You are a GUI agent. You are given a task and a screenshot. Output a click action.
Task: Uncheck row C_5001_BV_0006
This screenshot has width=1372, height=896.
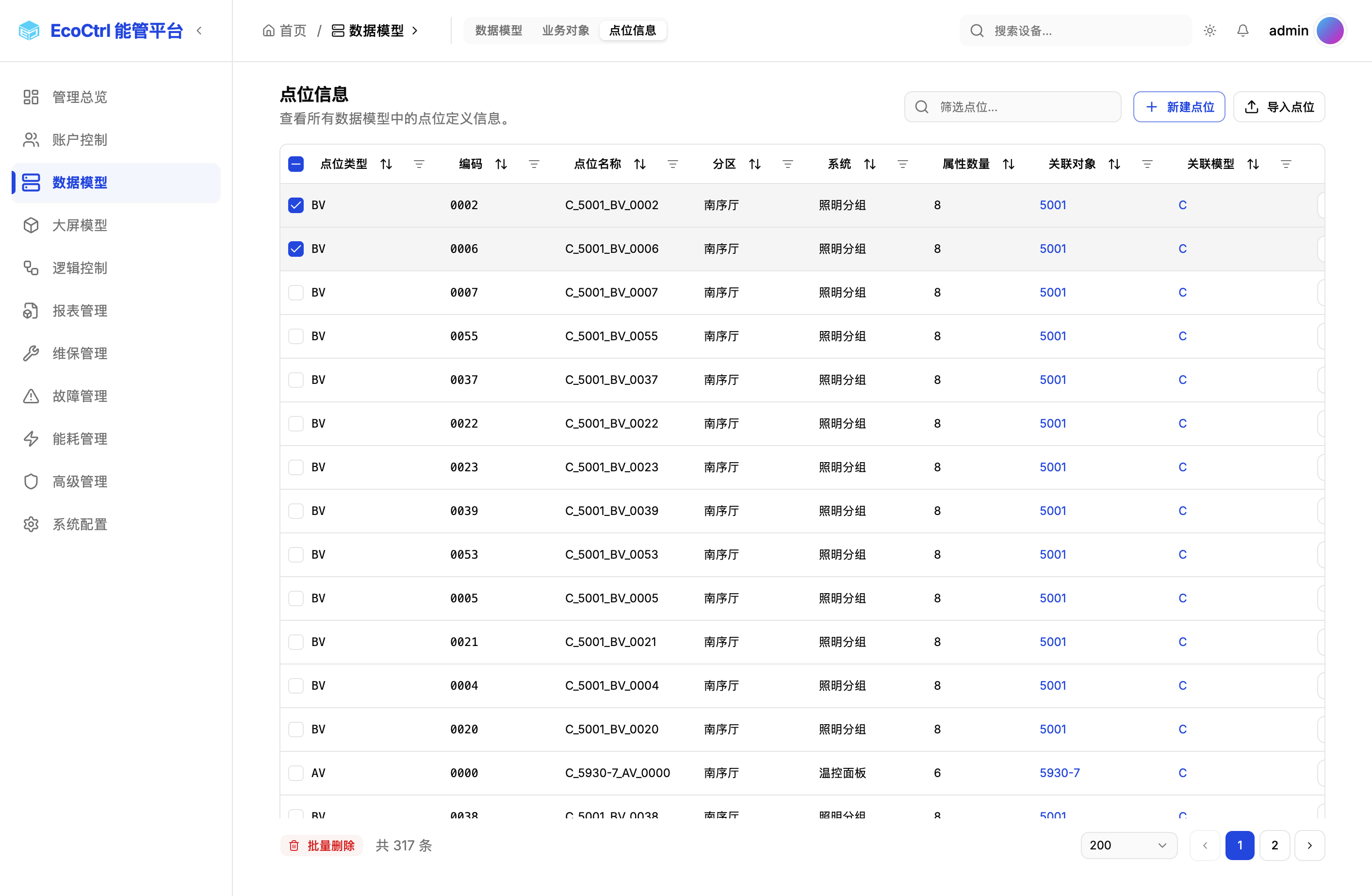click(296, 249)
